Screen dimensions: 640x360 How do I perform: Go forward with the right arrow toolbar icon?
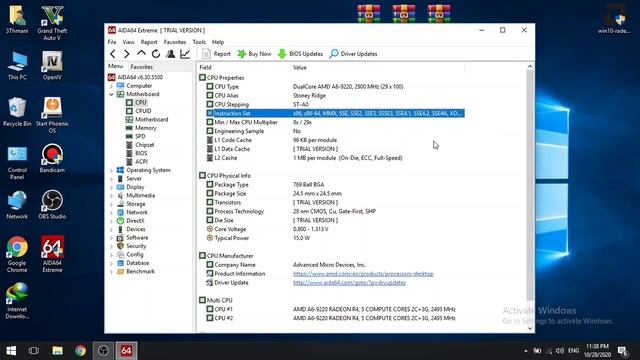click(x=127, y=54)
